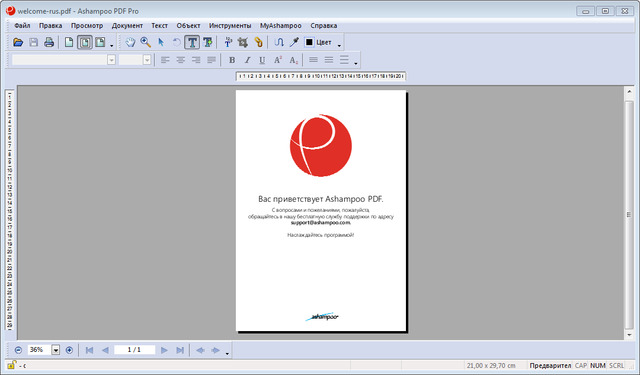
Task: Open the Документ menu
Action: (127, 26)
